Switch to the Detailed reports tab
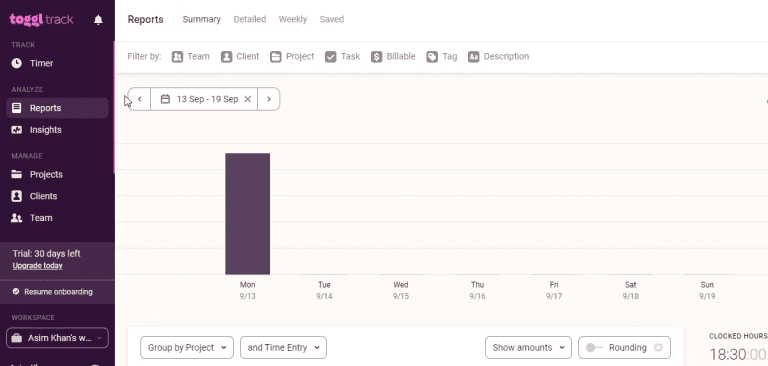The image size is (768, 366). (250, 20)
